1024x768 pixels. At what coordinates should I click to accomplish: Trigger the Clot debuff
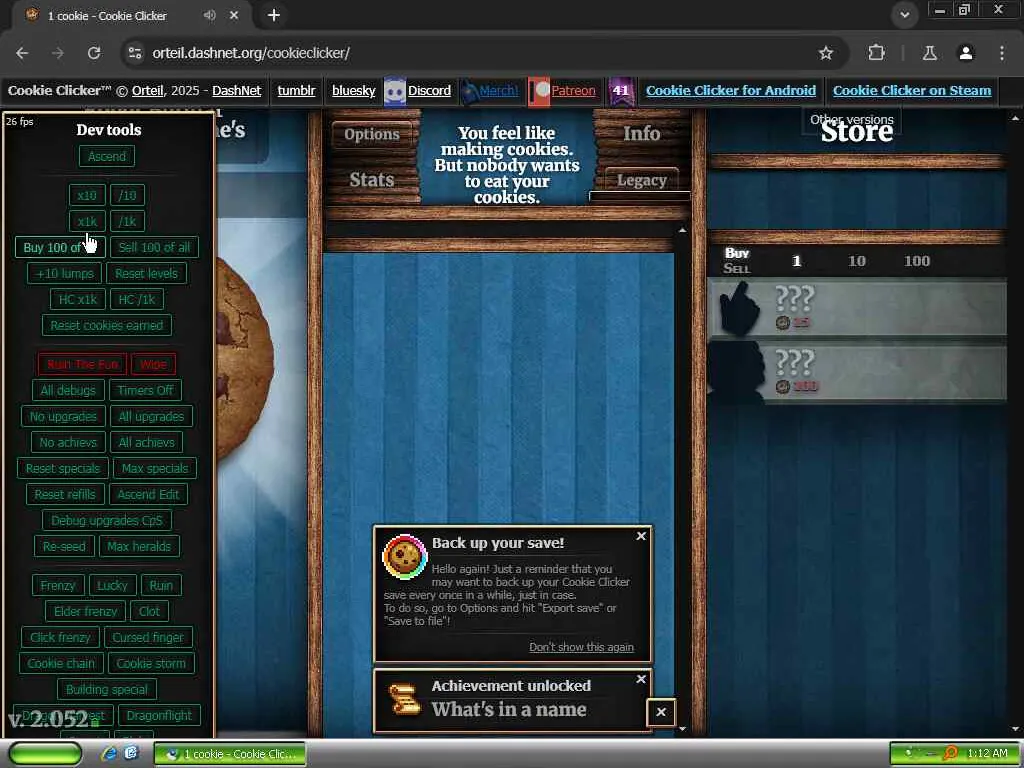pyautogui.click(x=150, y=612)
